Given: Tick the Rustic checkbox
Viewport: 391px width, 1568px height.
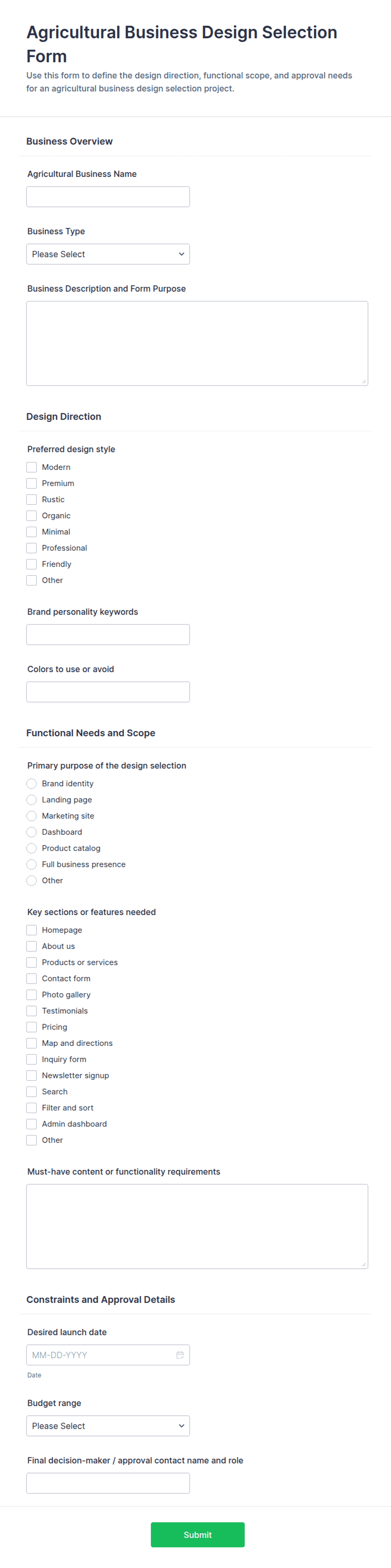Looking at the screenshot, I should [x=32, y=499].
